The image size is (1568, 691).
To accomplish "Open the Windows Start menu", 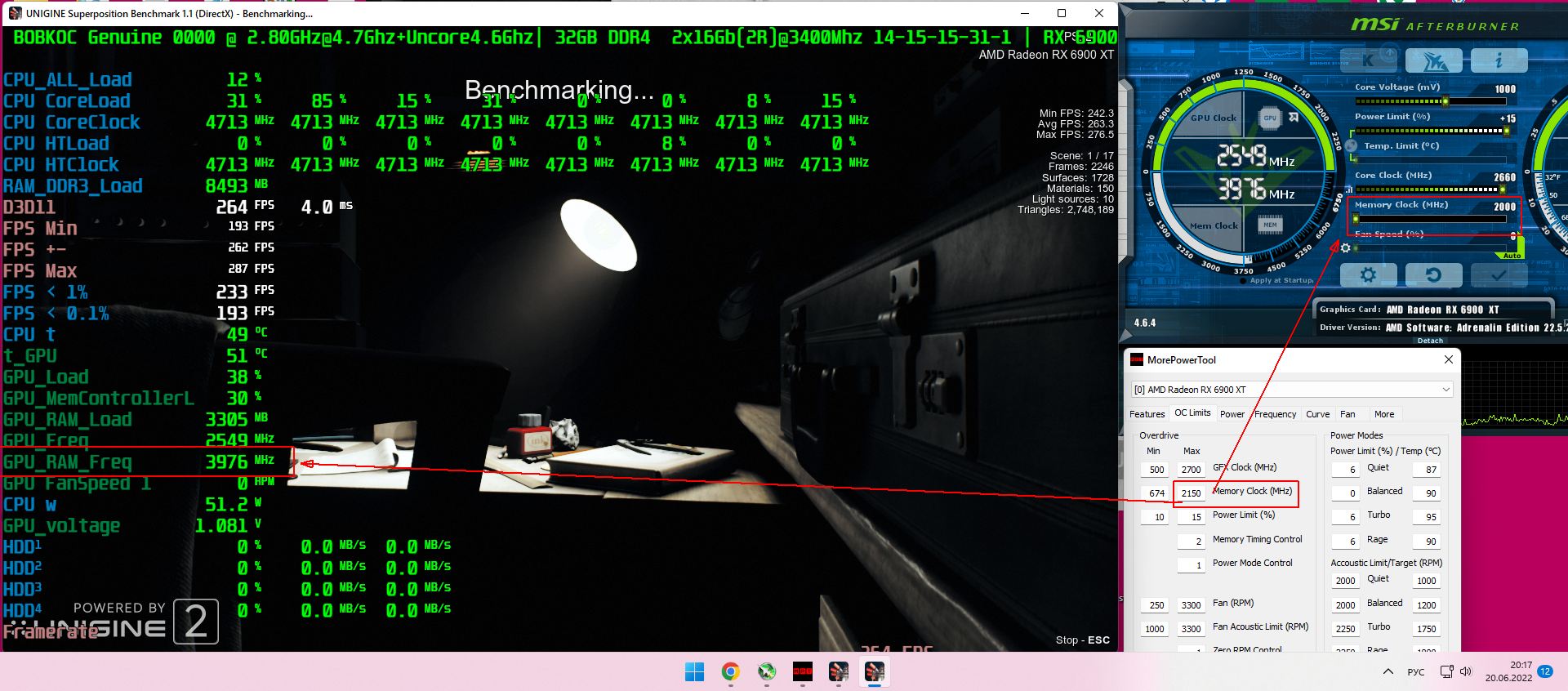I will point(694,672).
